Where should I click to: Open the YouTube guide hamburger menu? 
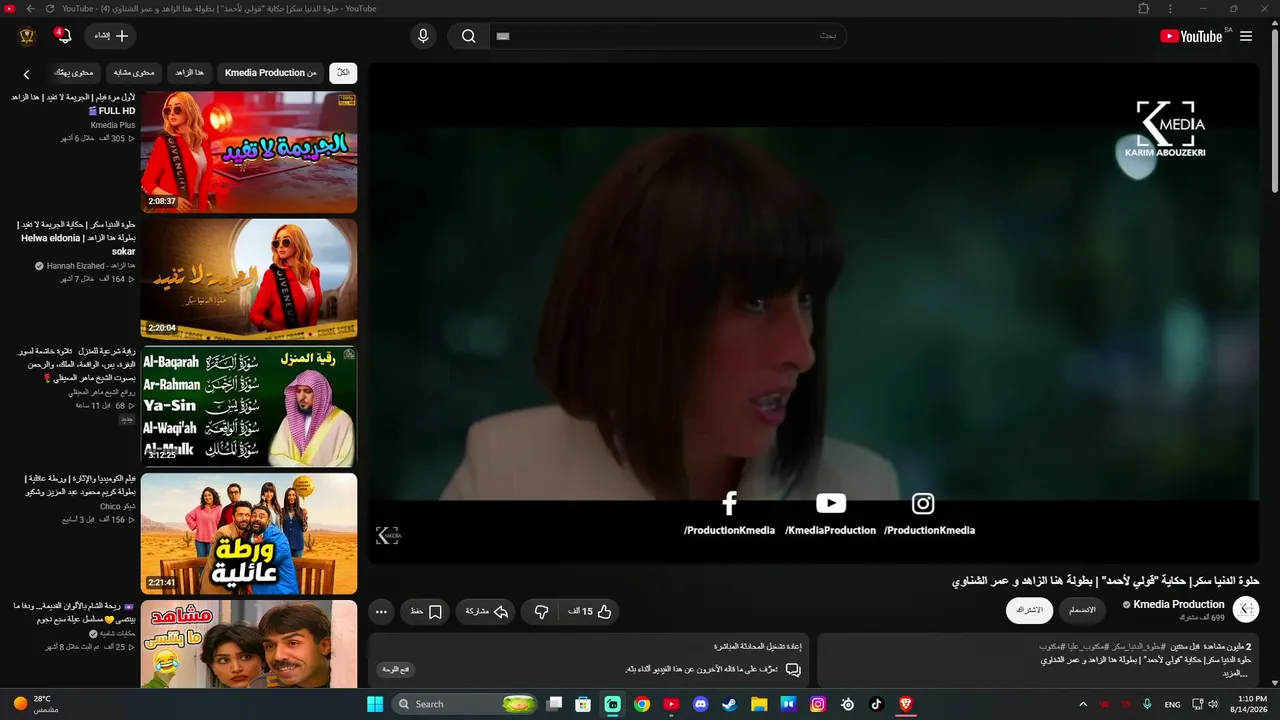click(1246, 36)
